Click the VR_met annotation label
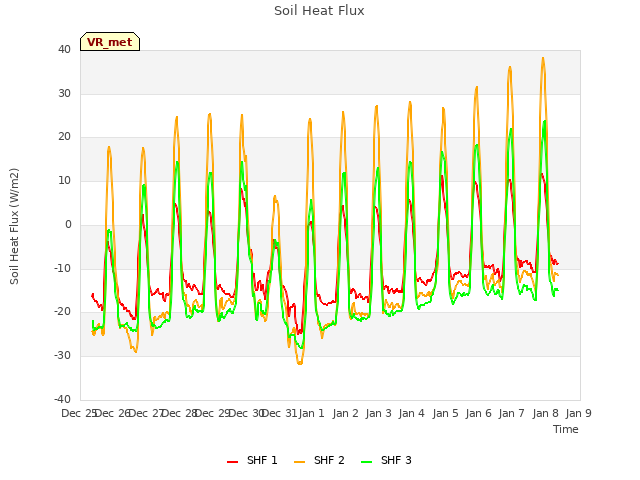The image size is (640, 480). point(110,42)
